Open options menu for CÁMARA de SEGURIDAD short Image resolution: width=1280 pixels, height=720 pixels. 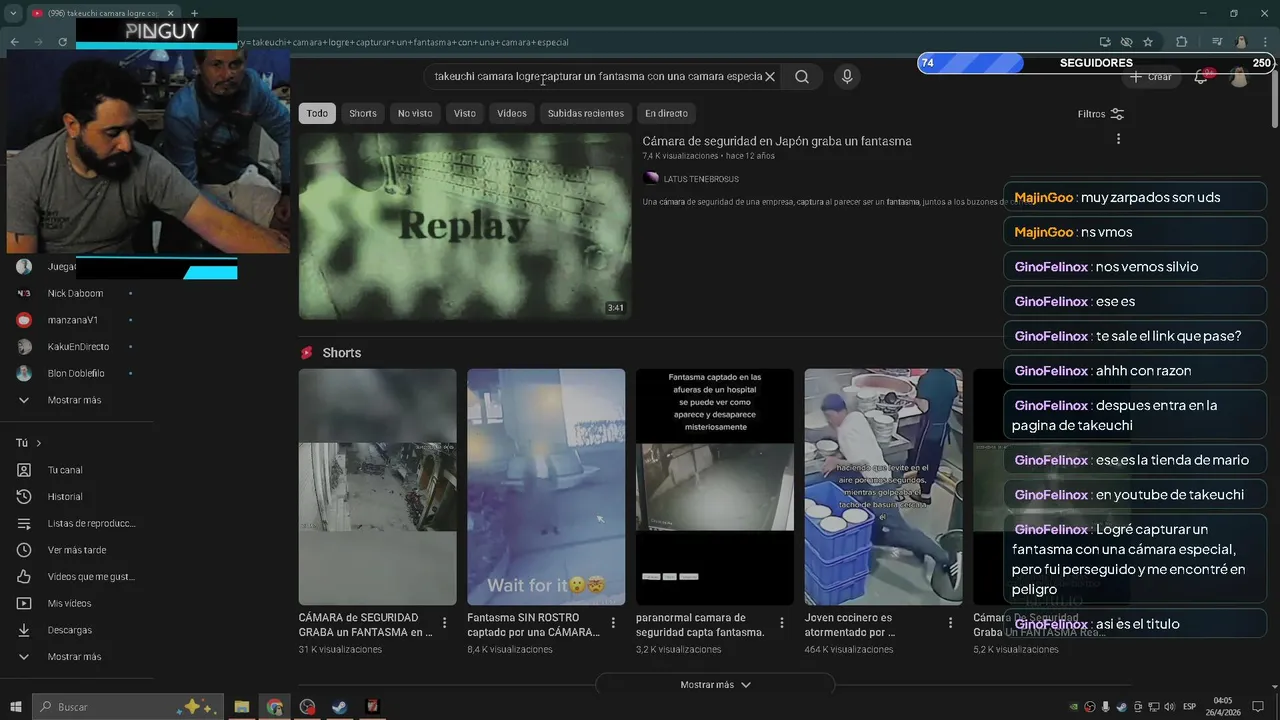[x=444, y=622]
